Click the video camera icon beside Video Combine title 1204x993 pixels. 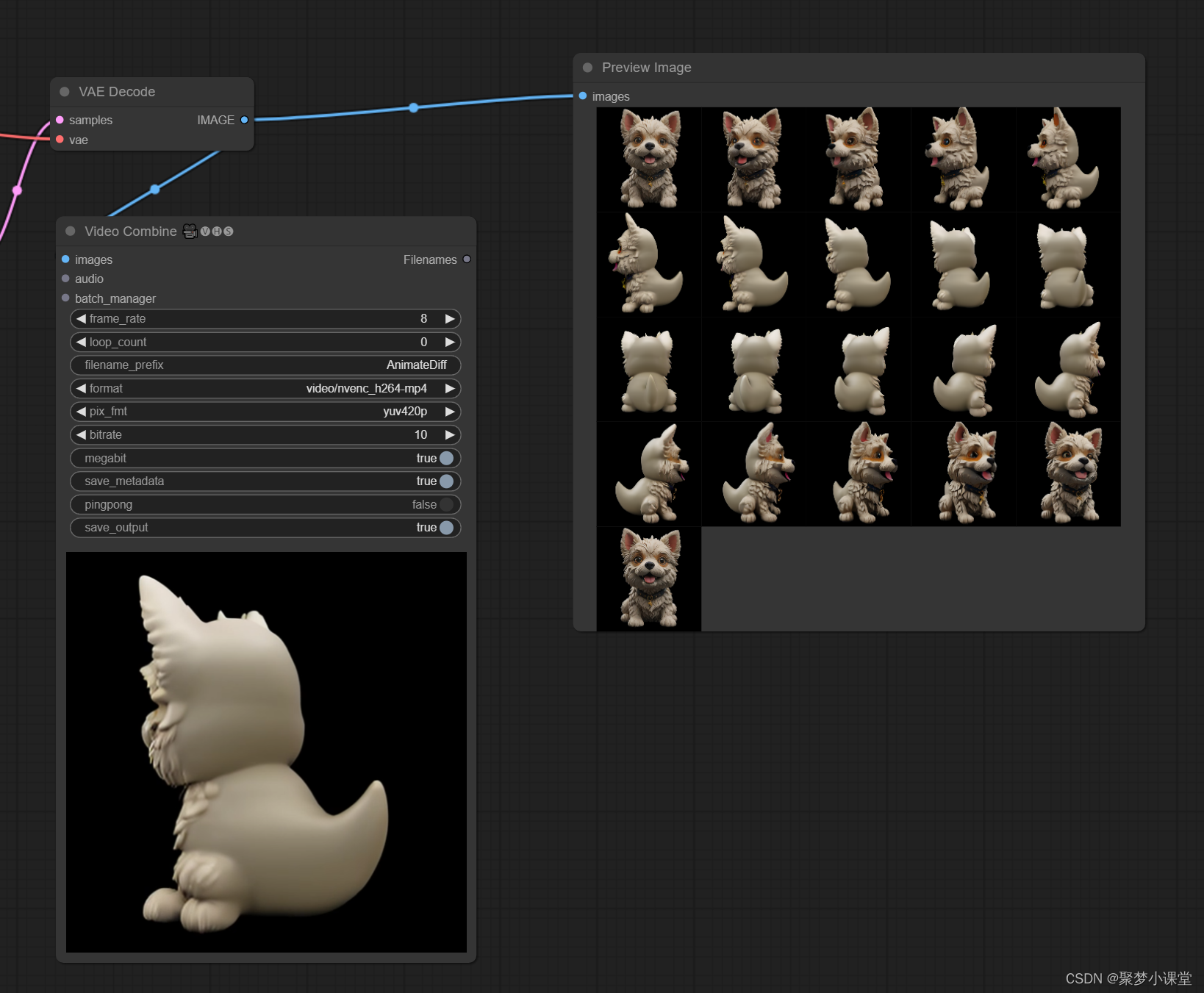[190, 231]
